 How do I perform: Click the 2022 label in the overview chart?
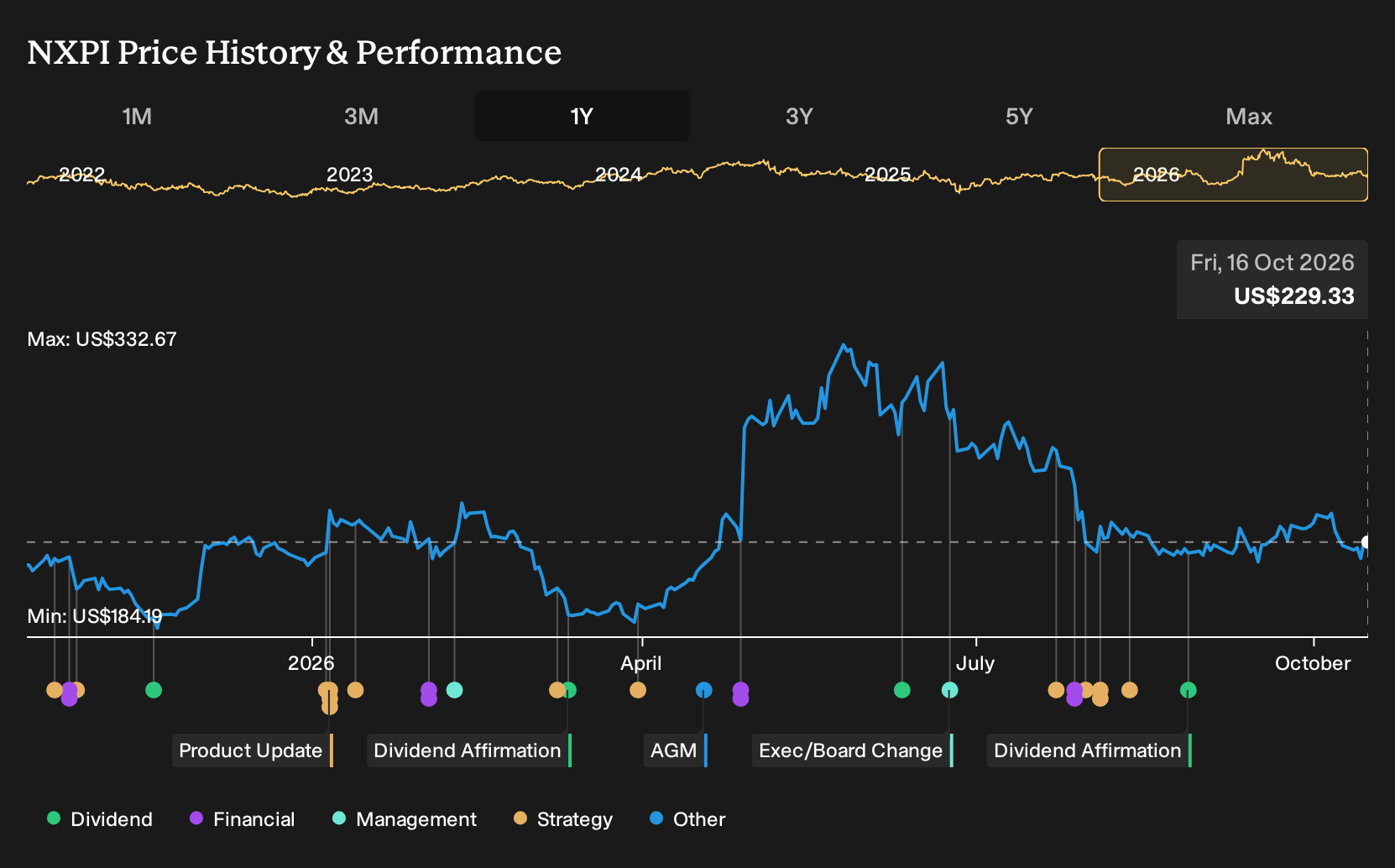click(x=81, y=175)
